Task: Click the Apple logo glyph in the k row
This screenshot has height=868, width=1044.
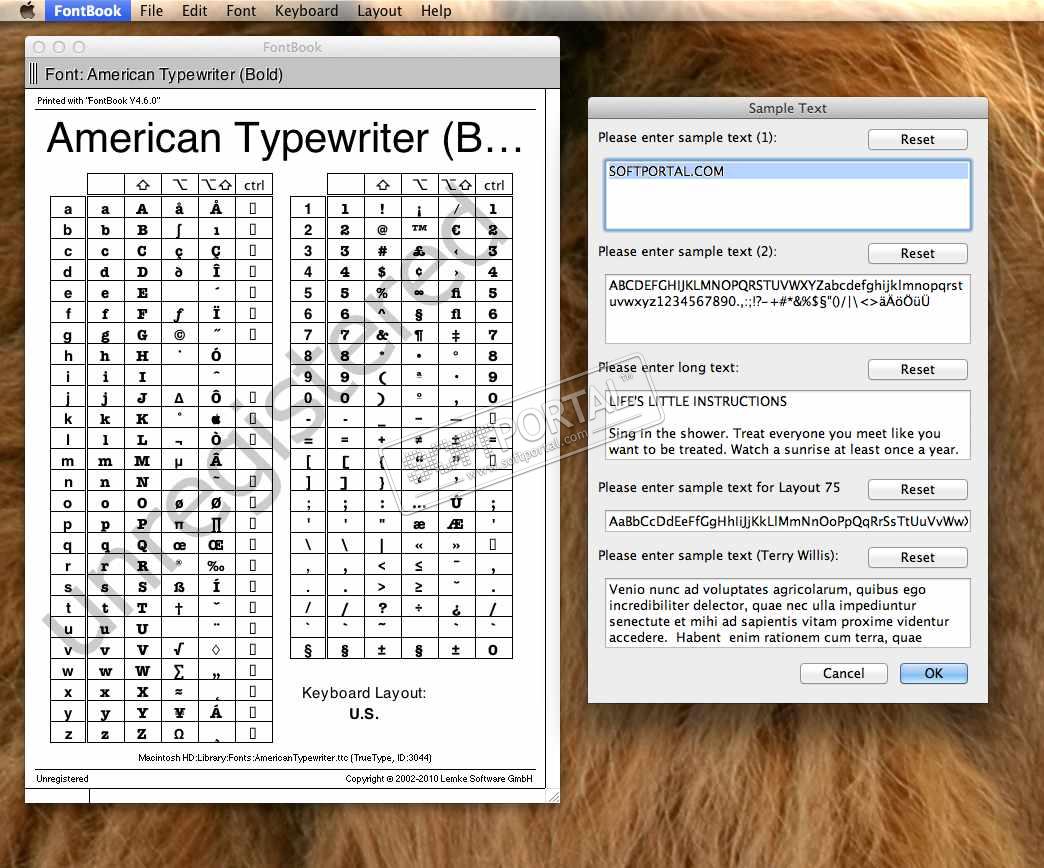Action: pos(216,419)
